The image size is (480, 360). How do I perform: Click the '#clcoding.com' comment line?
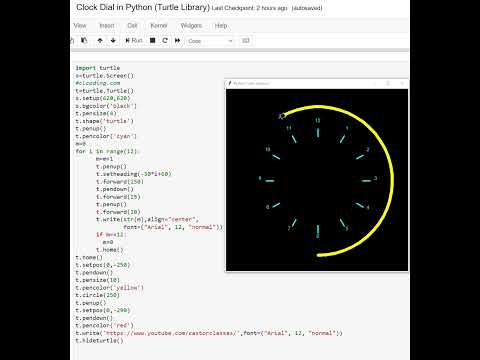[x=98, y=83]
